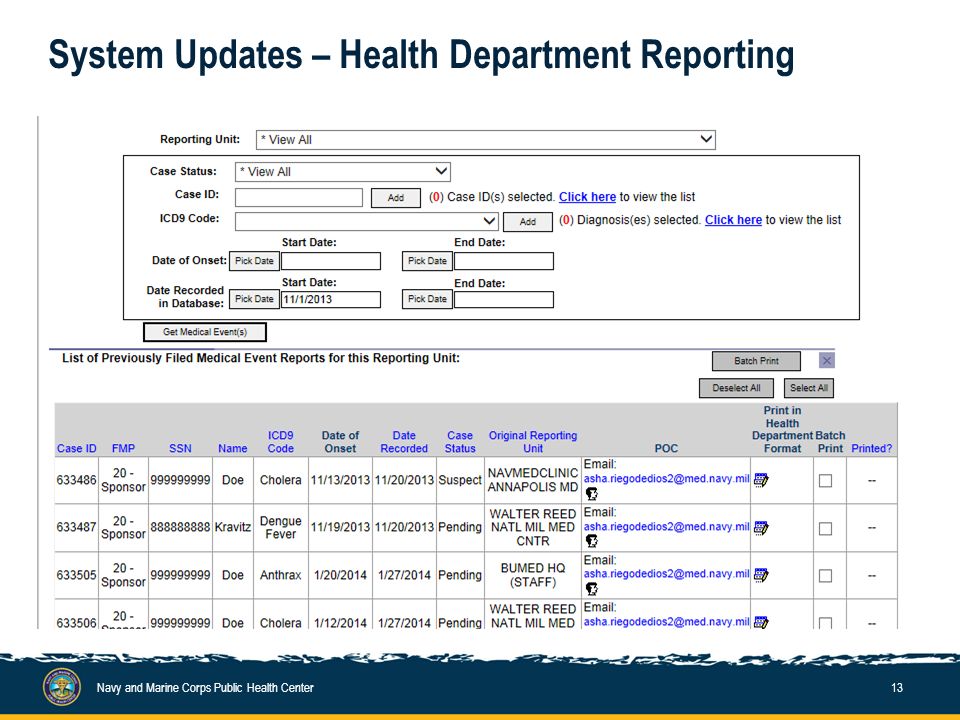Click the Suspect case status cell
Screen dimensions: 960x720
coord(460,480)
